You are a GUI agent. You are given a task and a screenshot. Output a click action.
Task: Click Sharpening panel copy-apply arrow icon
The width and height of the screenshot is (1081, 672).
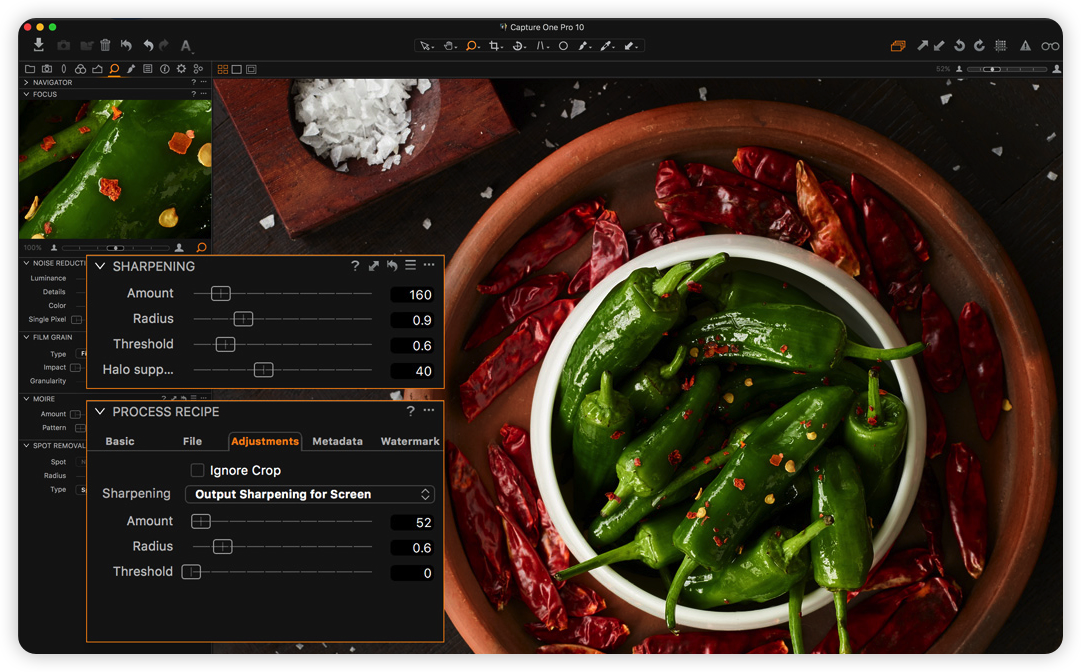[374, 266]
